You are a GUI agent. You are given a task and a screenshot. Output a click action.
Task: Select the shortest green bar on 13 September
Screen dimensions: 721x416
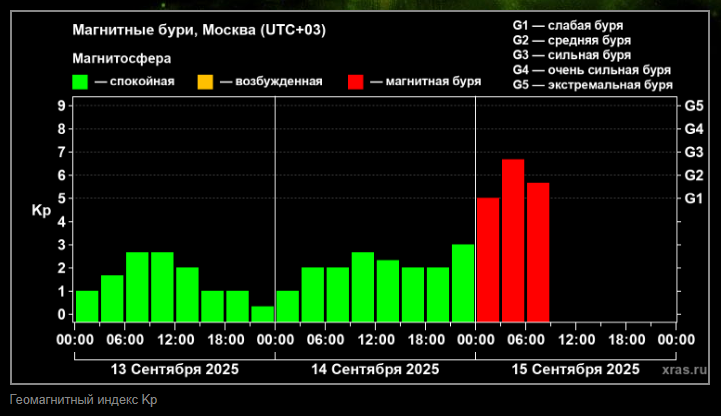(262, 314)
